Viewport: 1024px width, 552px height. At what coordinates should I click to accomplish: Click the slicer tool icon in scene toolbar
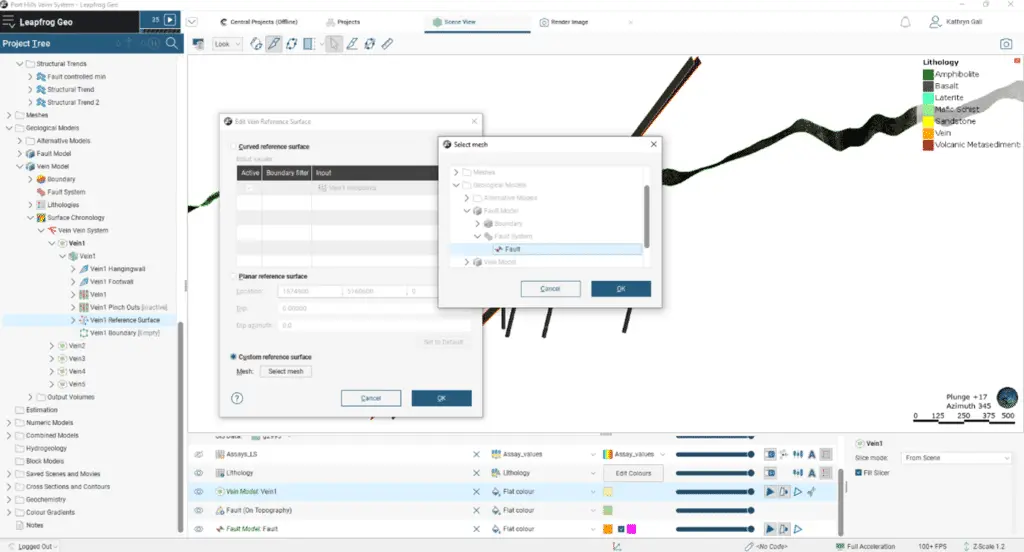(309, 44)
